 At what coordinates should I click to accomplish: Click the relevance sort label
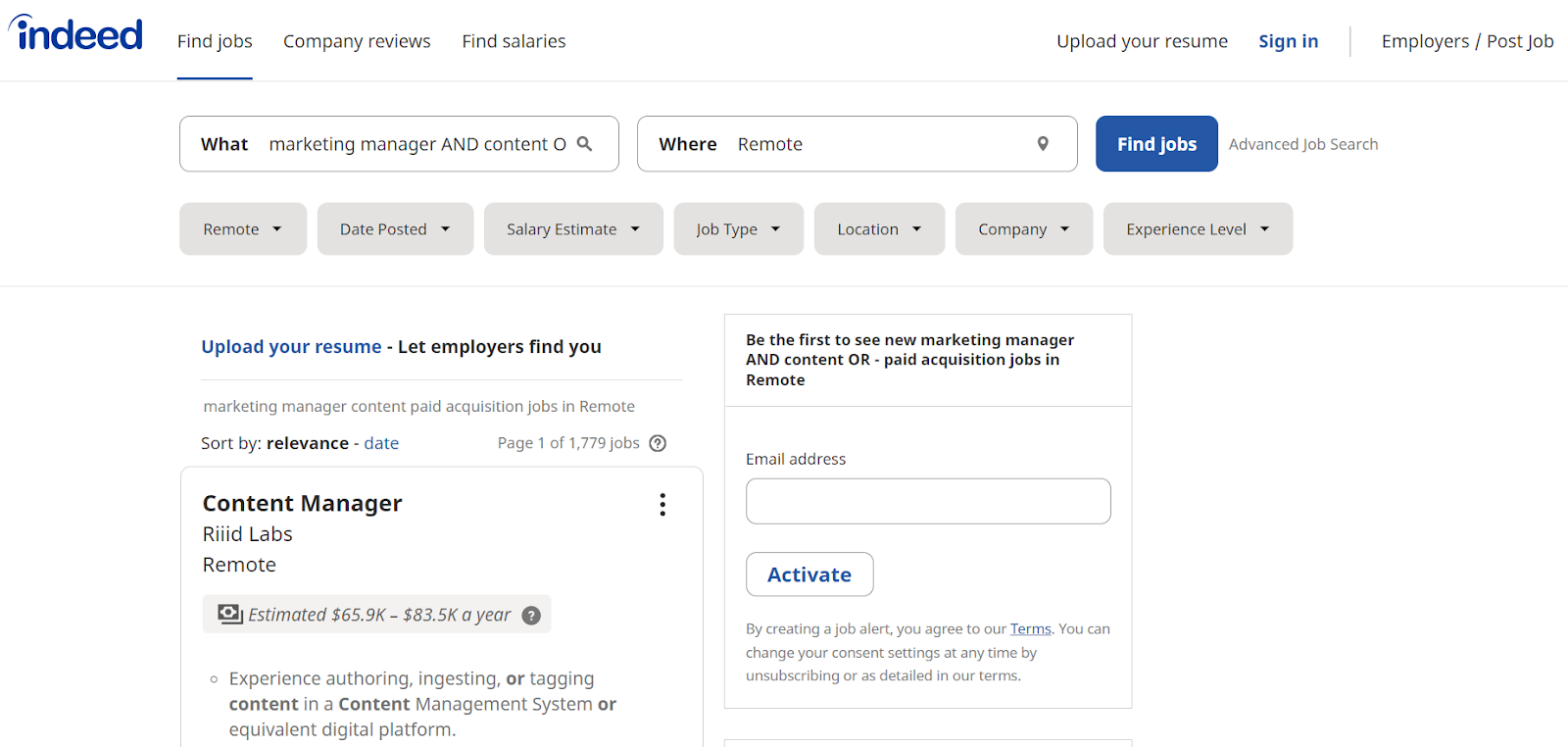(308, 443)
